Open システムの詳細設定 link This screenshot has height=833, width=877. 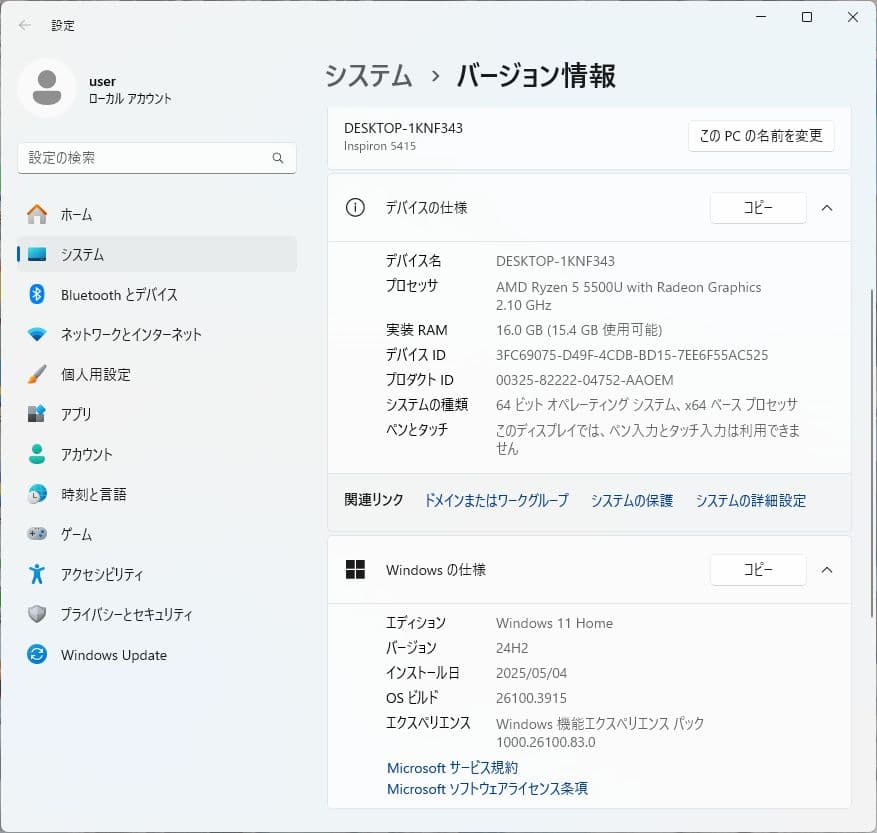[751, 500]
